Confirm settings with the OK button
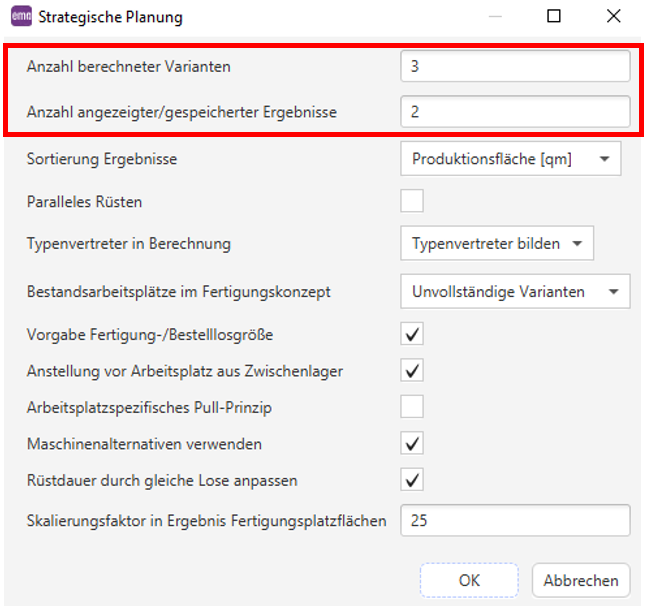Image resolution: width=647 pixels, height=609 pixels. click(469, 580)
